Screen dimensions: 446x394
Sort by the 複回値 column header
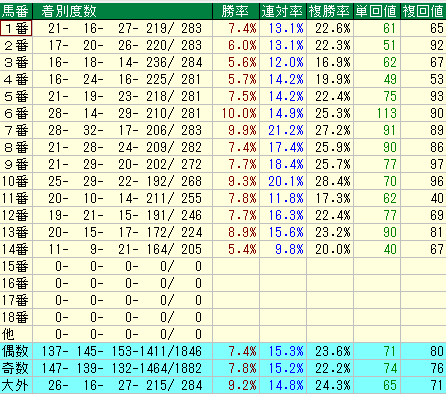(423, 11)
